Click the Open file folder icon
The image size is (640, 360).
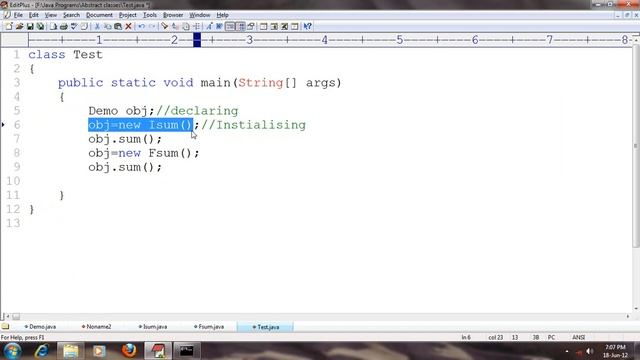point(19,27)
